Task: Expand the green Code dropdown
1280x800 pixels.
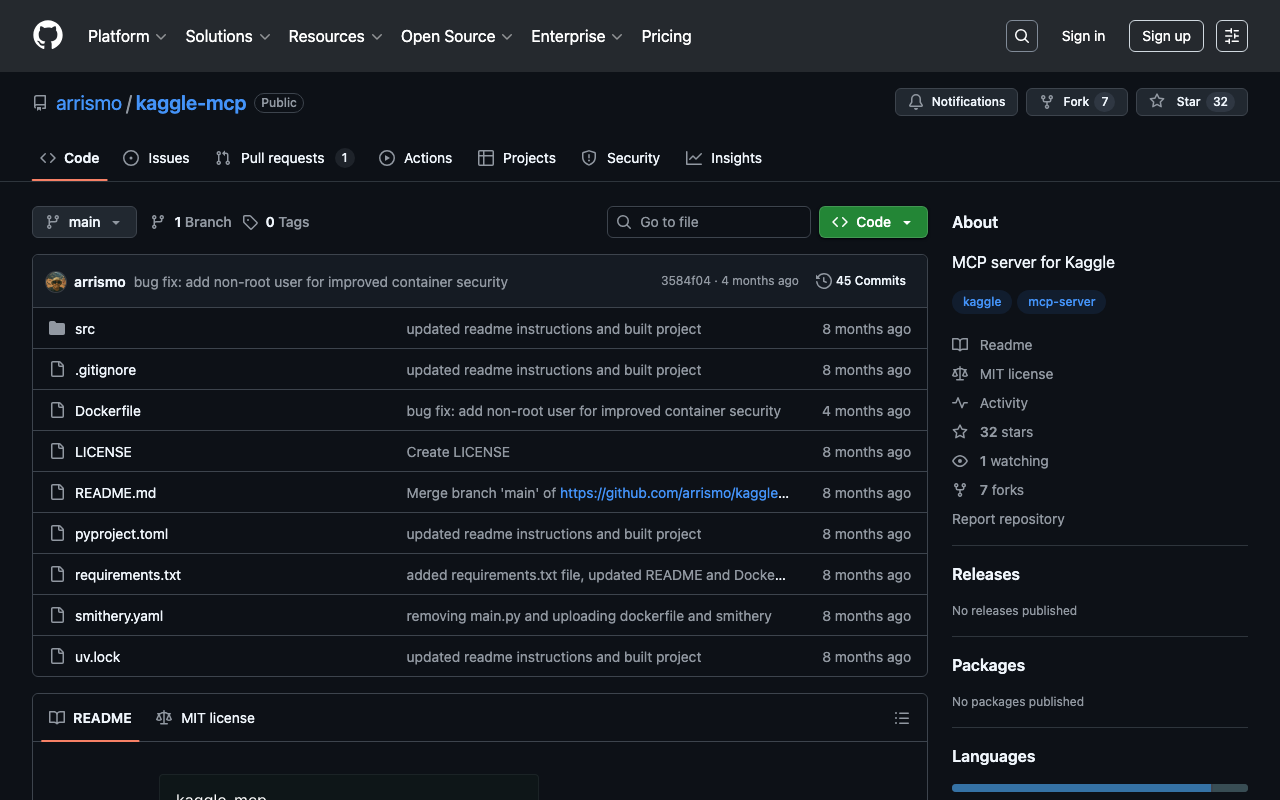Action: coord(872,222)
